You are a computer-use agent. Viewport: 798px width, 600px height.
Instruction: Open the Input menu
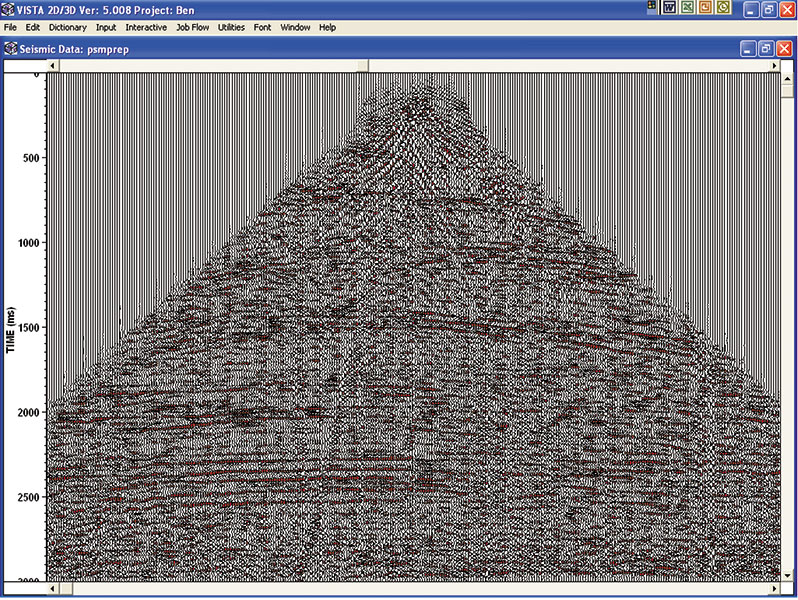click(106, 27)
